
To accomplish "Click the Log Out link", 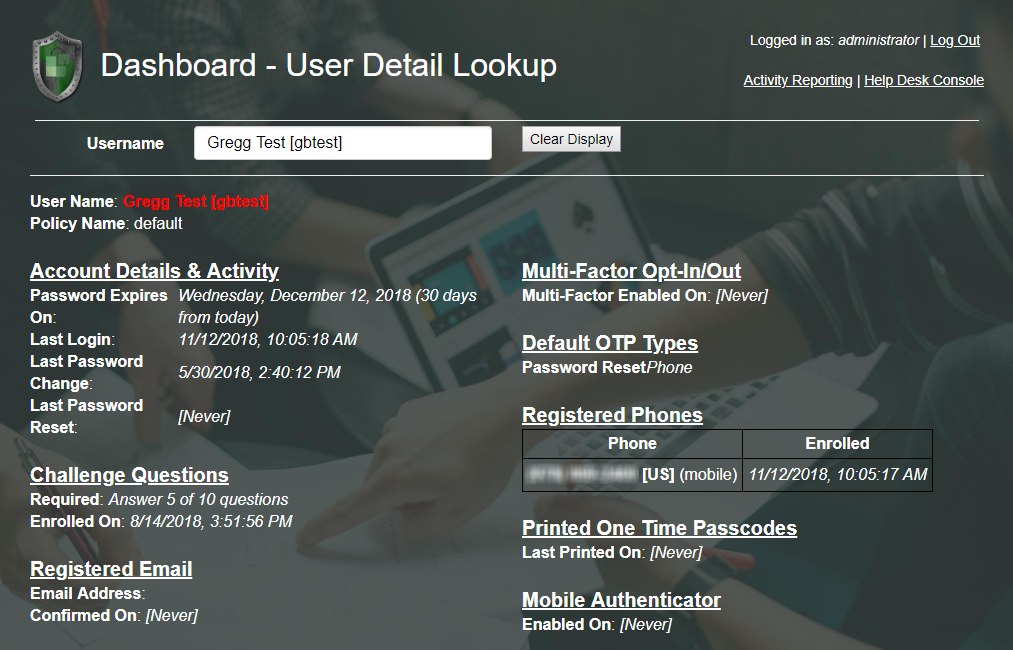I will [955, 40].
